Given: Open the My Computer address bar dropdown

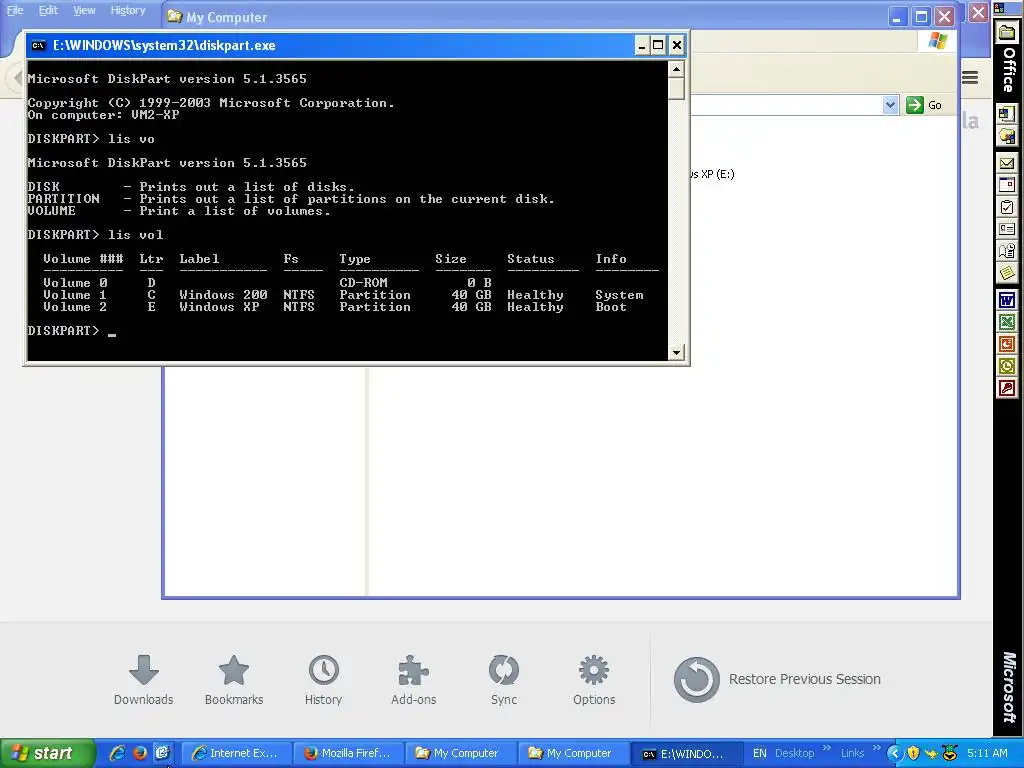Looking at the screenshot, I should pyautogui.click(x=890, y=104).
